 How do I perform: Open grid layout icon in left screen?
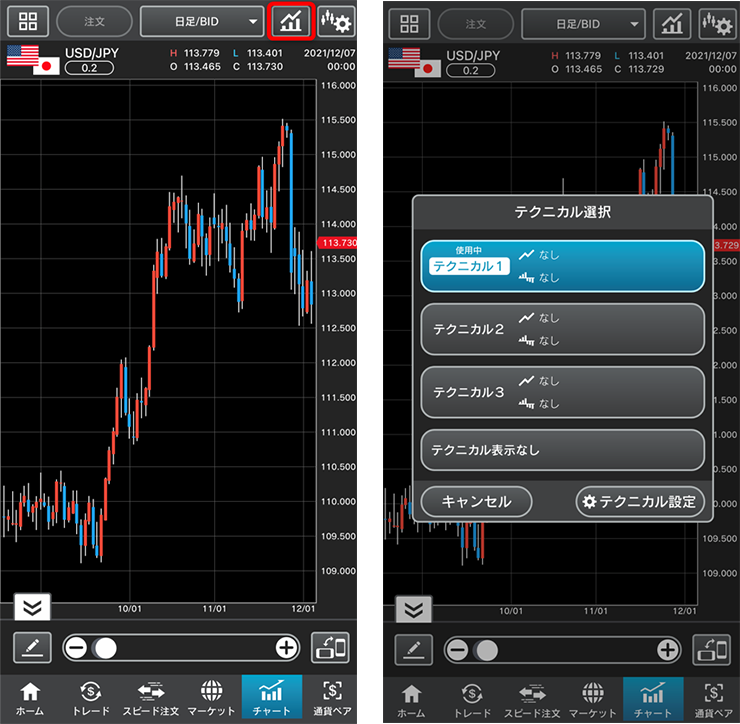click(28, 21)
